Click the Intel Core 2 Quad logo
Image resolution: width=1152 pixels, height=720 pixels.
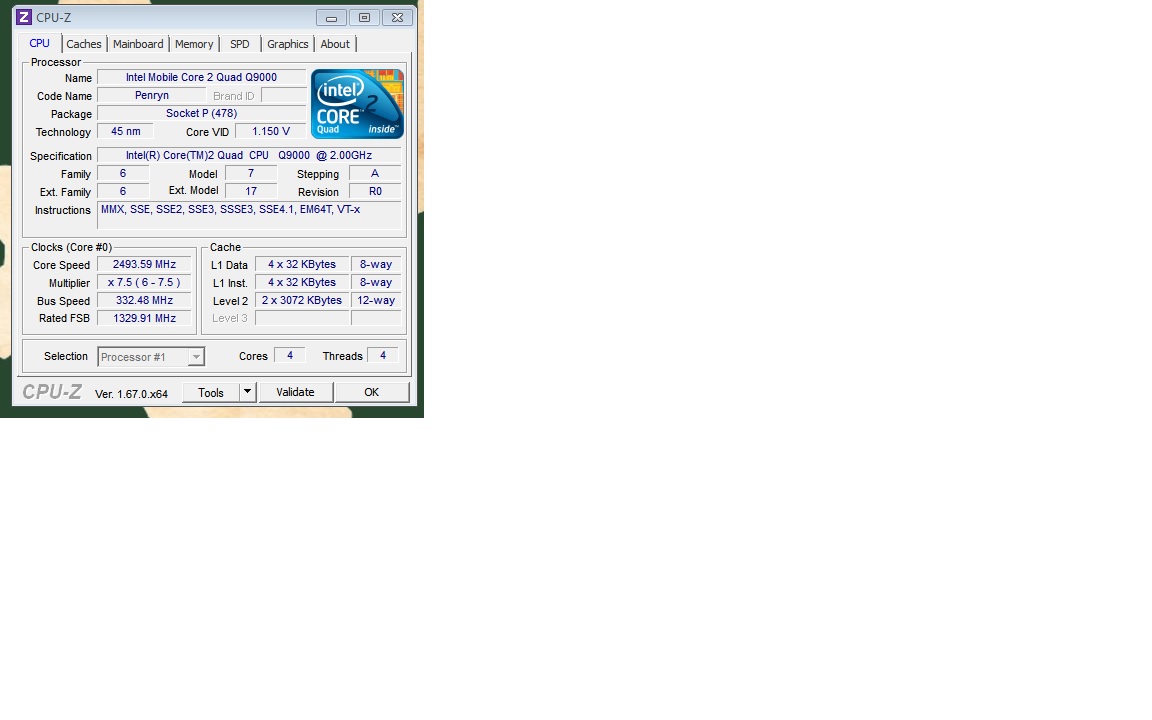(357, 104)
